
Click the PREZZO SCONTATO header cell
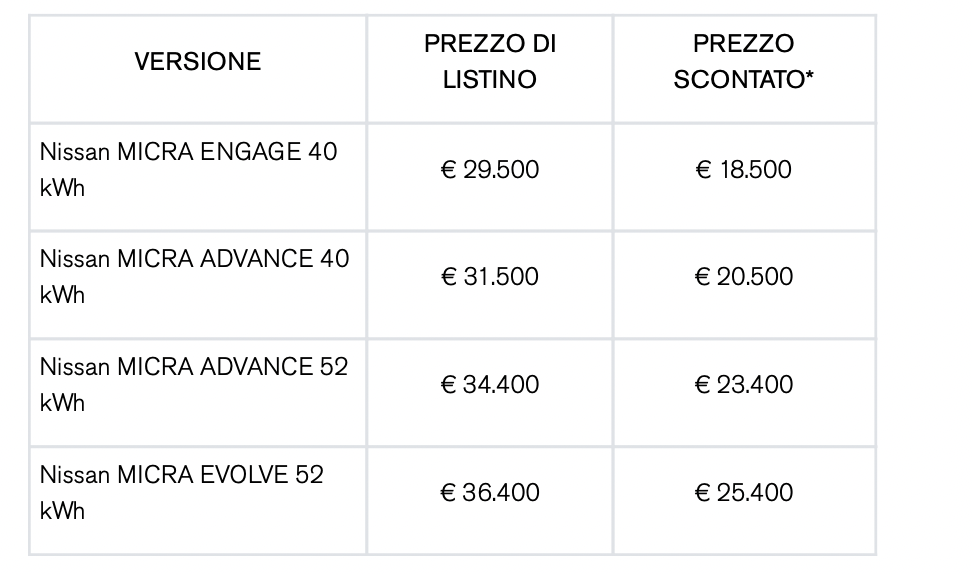pyautogui.click(x=743, y=62)
